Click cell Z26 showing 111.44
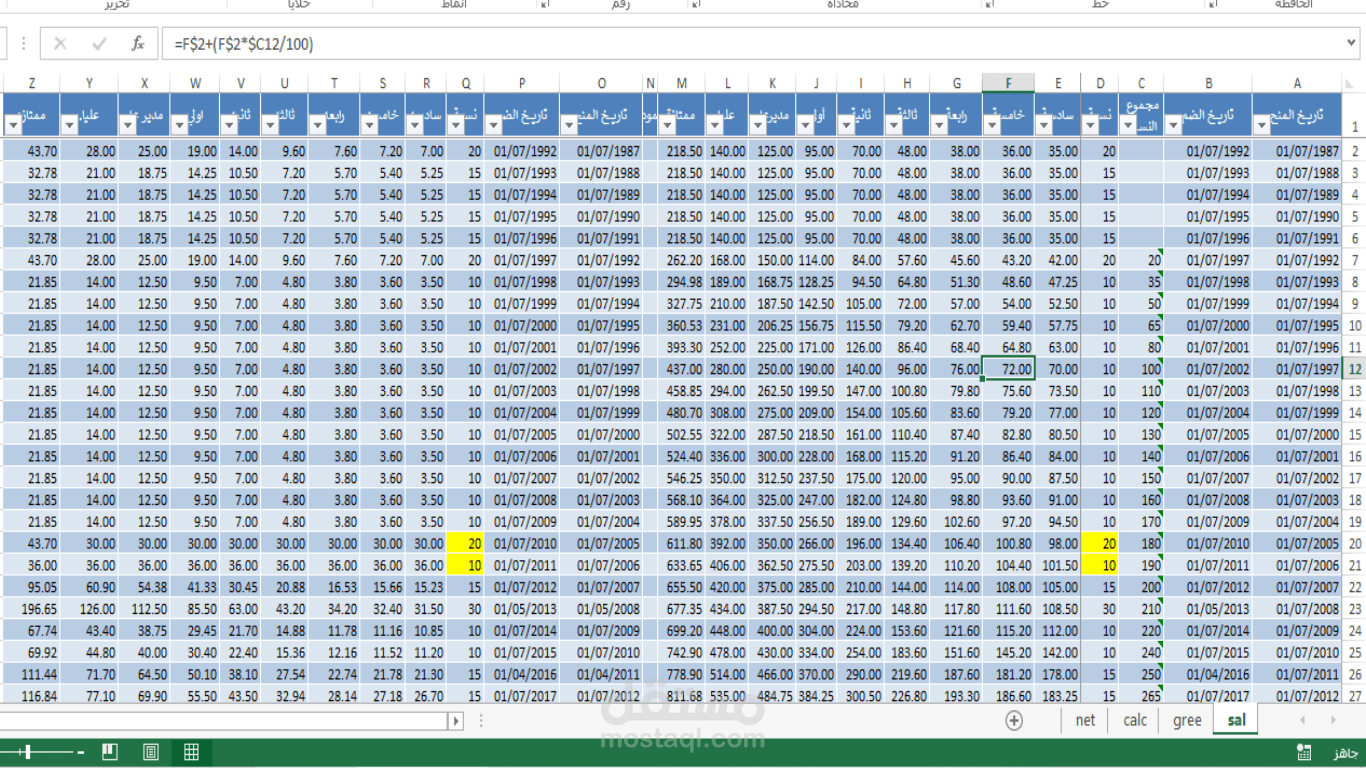The image size is (1366, 768). coord(32,674)
